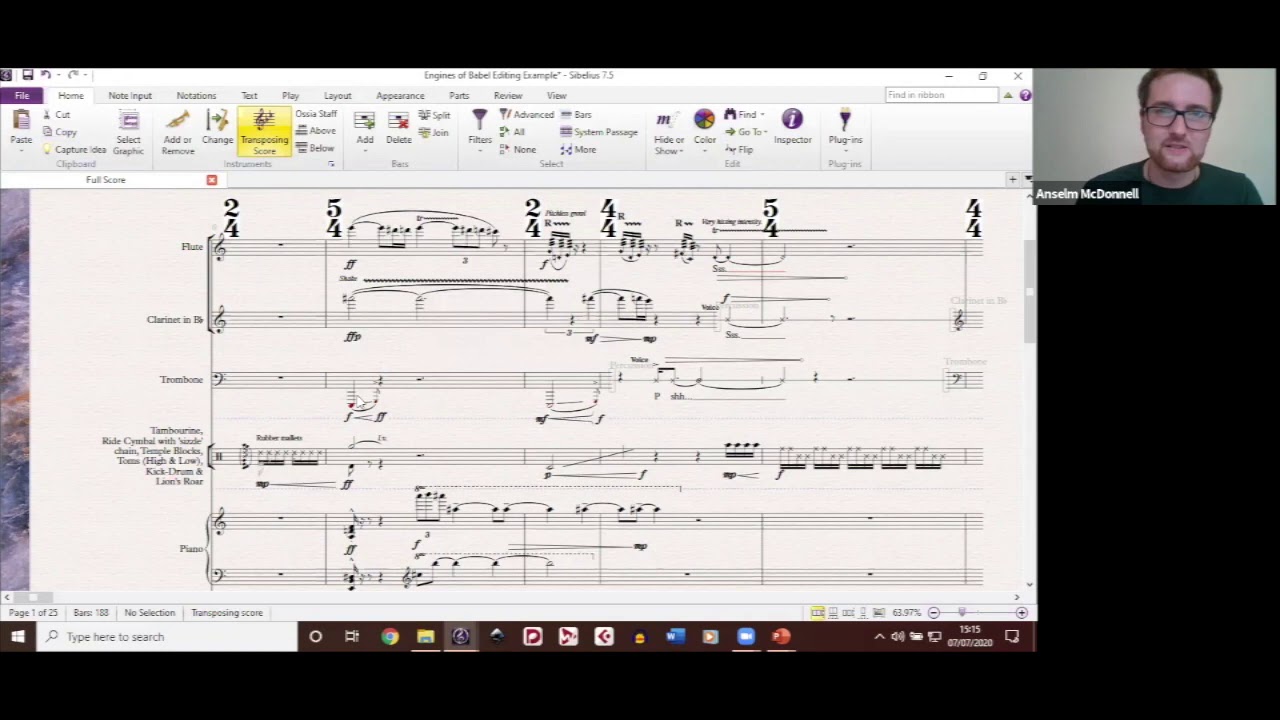
Task: Click the Color wheel icon
Action: coord(705,120)
